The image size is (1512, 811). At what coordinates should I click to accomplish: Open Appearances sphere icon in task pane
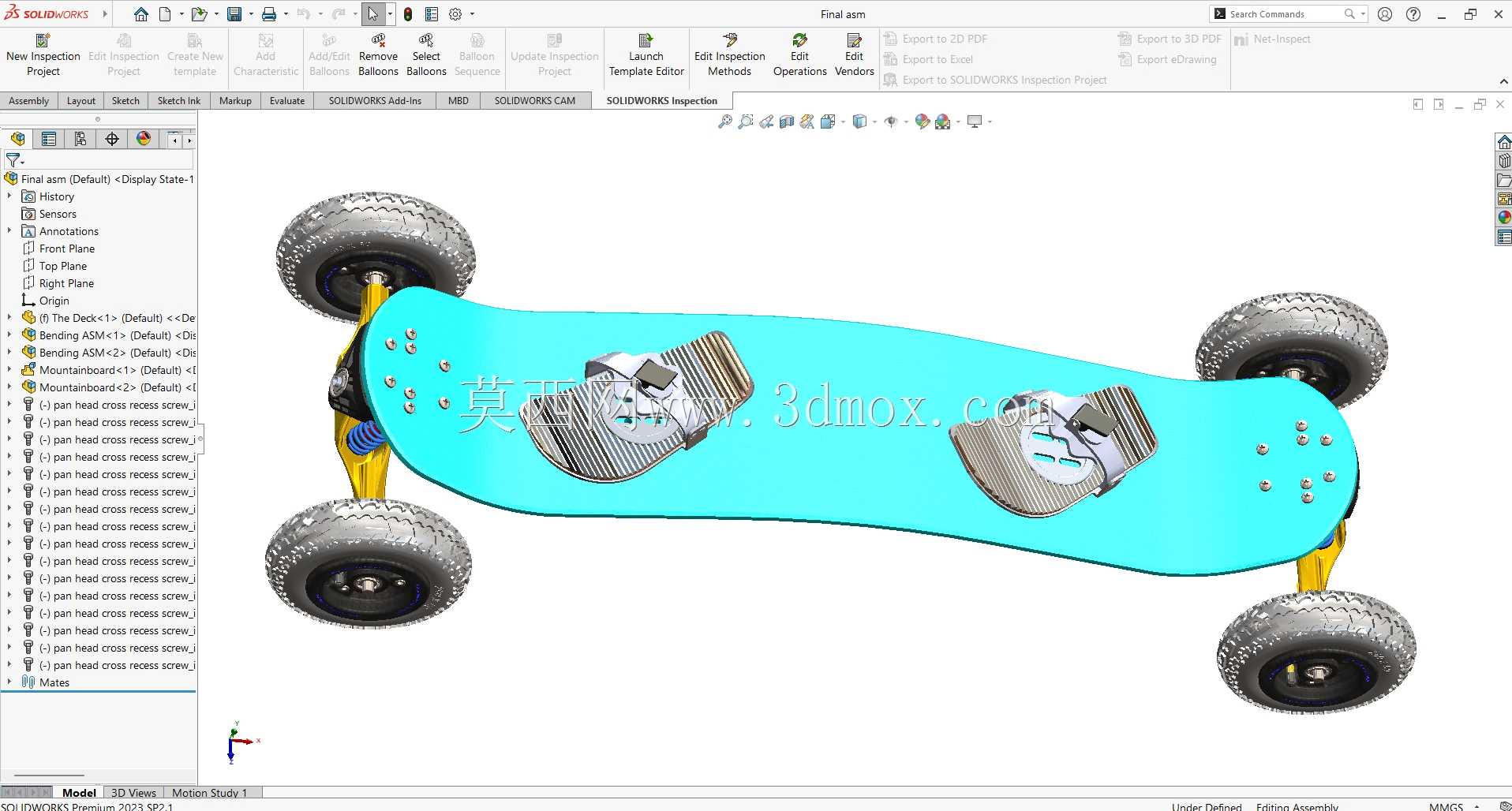(x=1504, y=218)
